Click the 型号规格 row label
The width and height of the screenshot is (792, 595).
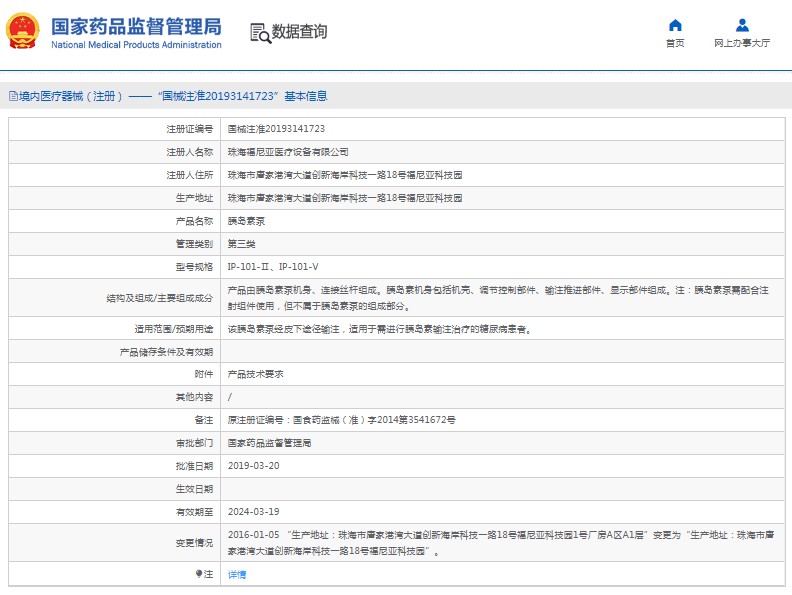[x=194, y=267]
